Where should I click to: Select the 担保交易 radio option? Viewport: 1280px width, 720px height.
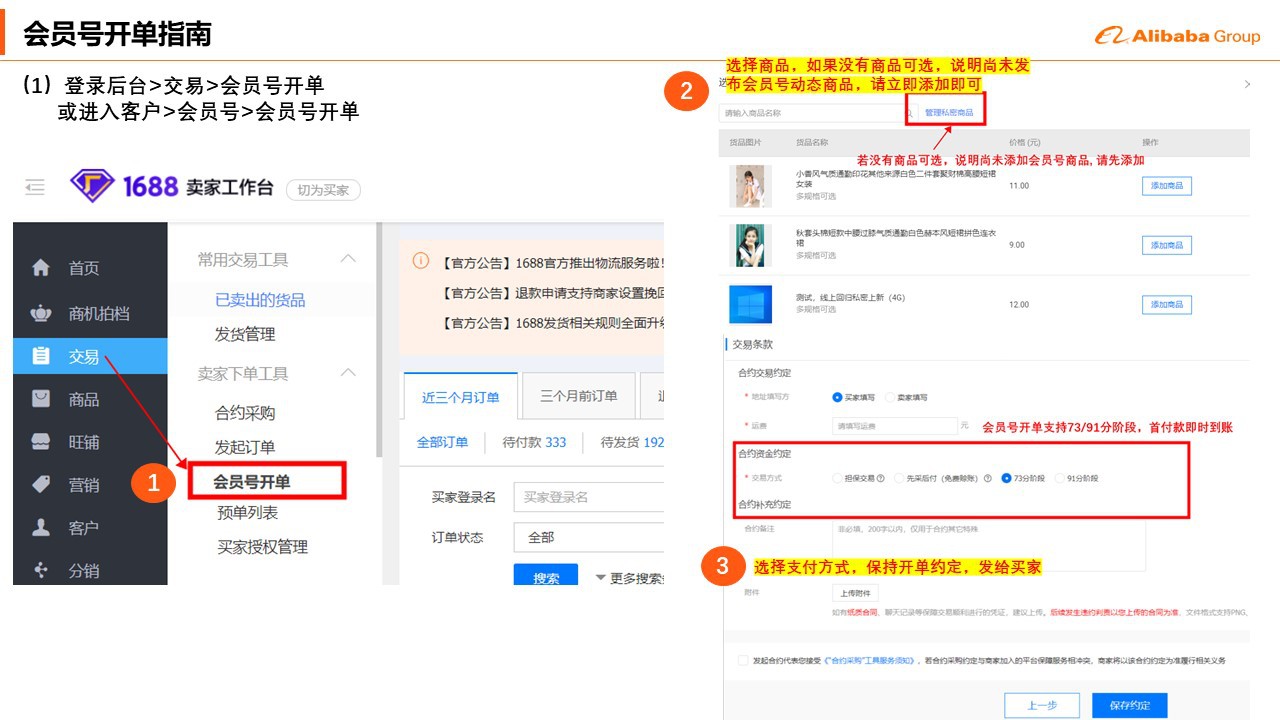tap(837, 478)
